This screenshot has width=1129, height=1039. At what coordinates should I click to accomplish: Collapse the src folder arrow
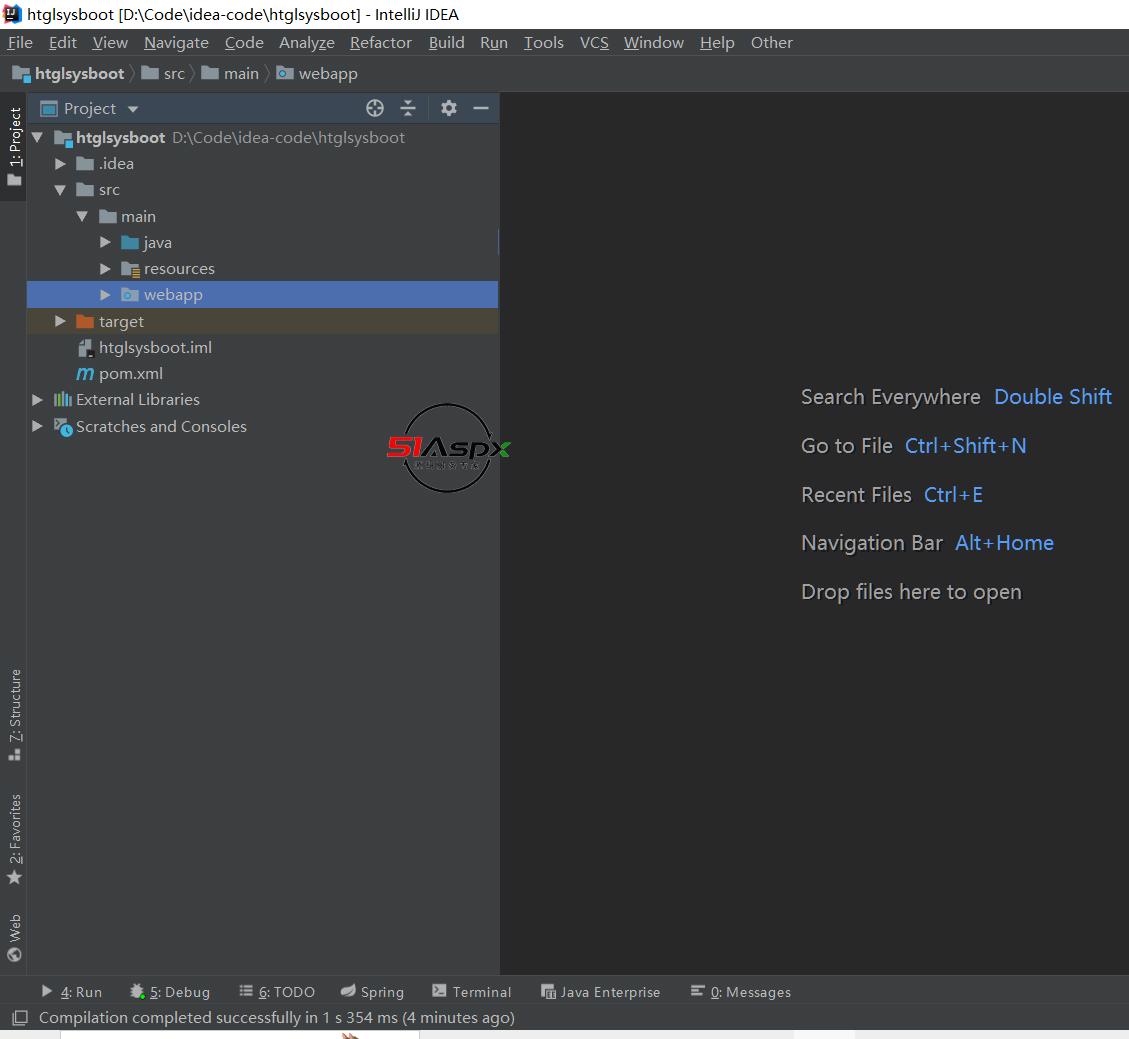point(60,189)
